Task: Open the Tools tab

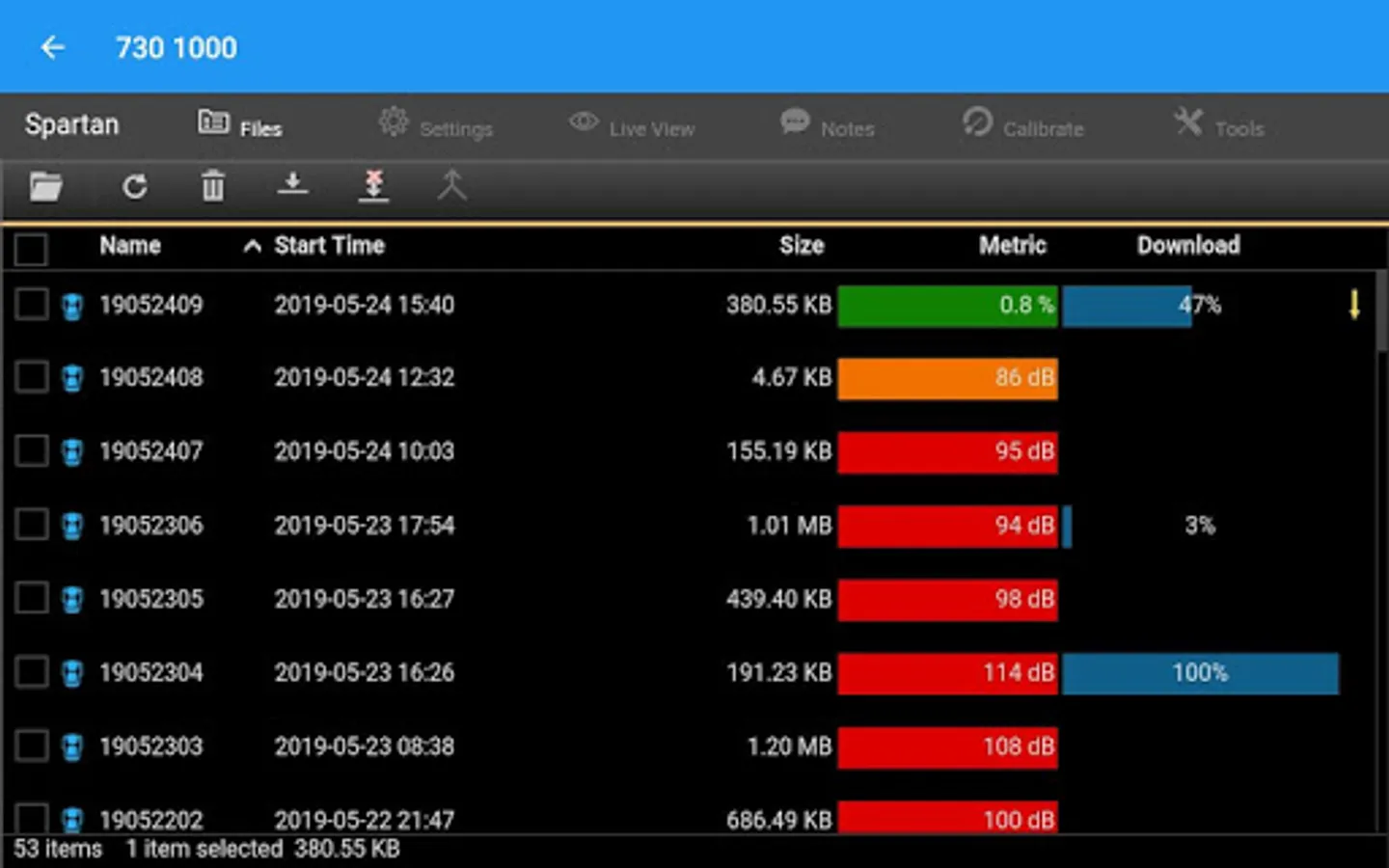Action: tap(1219, 125)
